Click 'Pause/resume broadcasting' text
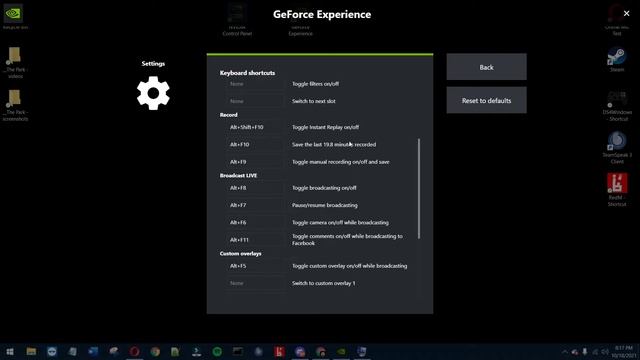Image resolution: width=640 pixels, height=360 pixels. (324, 205)
